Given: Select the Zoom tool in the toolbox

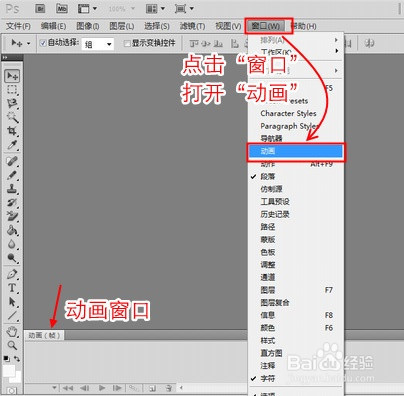Looking at the screenshot, I should [x=12, y=345].
